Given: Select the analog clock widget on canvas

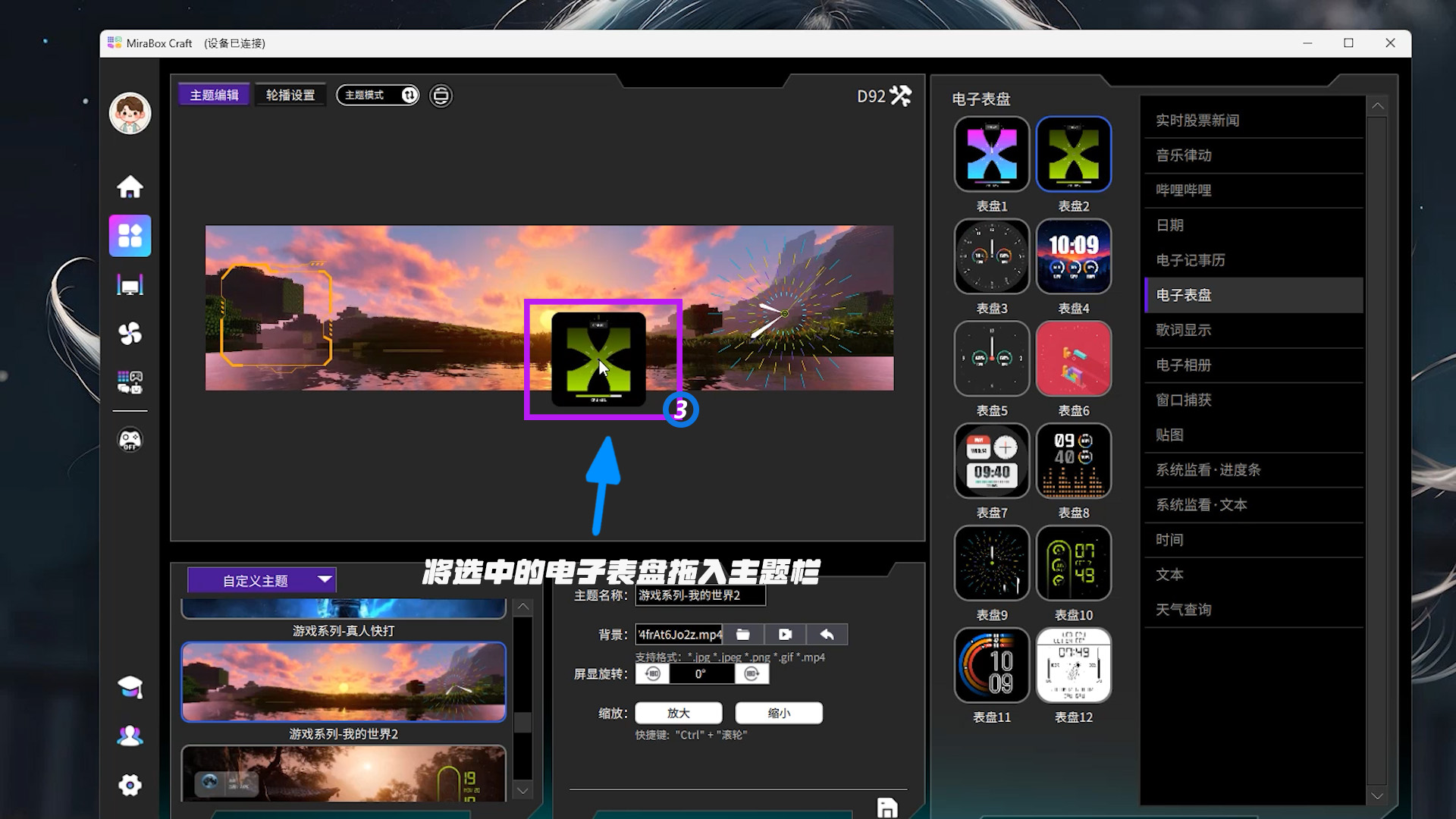Looking at the screenshot, I should [x=785, y=314].
